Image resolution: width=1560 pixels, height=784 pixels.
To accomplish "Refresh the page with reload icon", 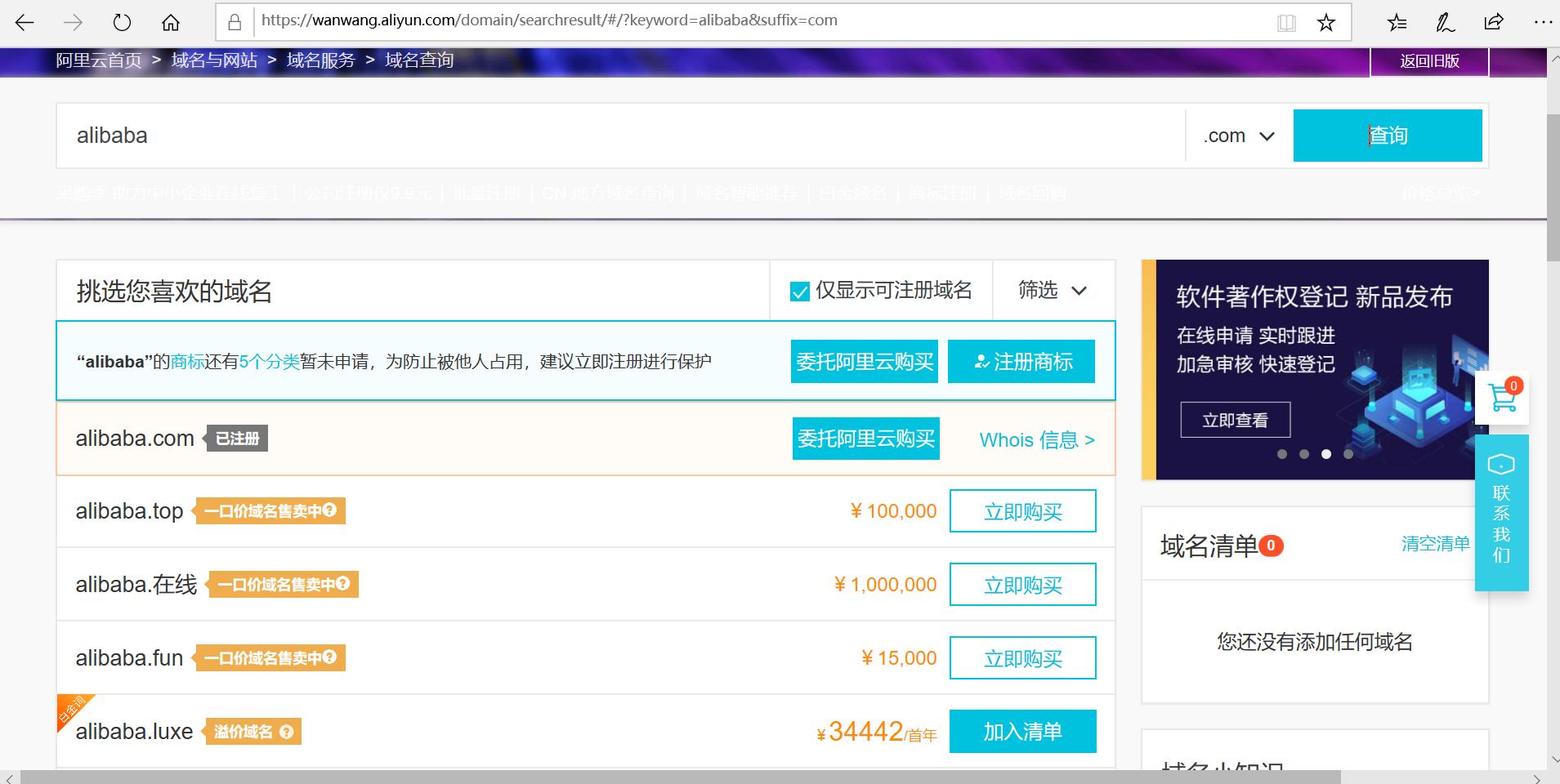I will 122,22.
